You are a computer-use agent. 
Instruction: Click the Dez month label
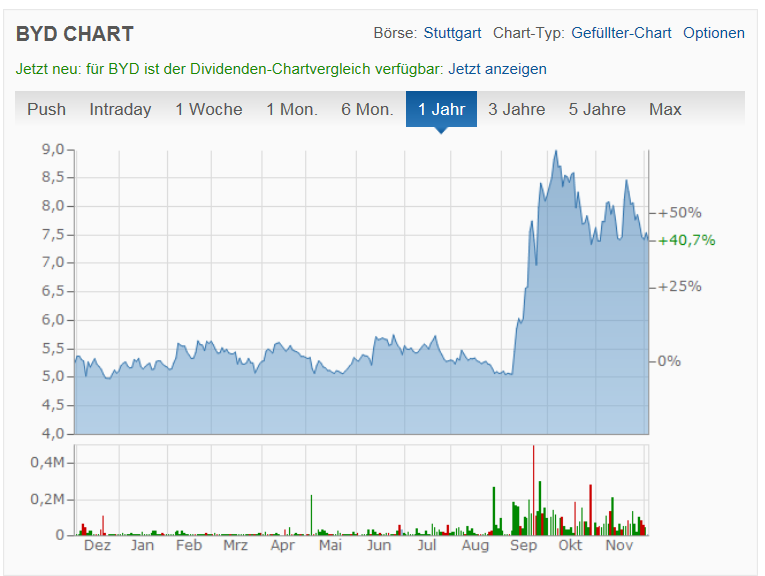point(97,545)
